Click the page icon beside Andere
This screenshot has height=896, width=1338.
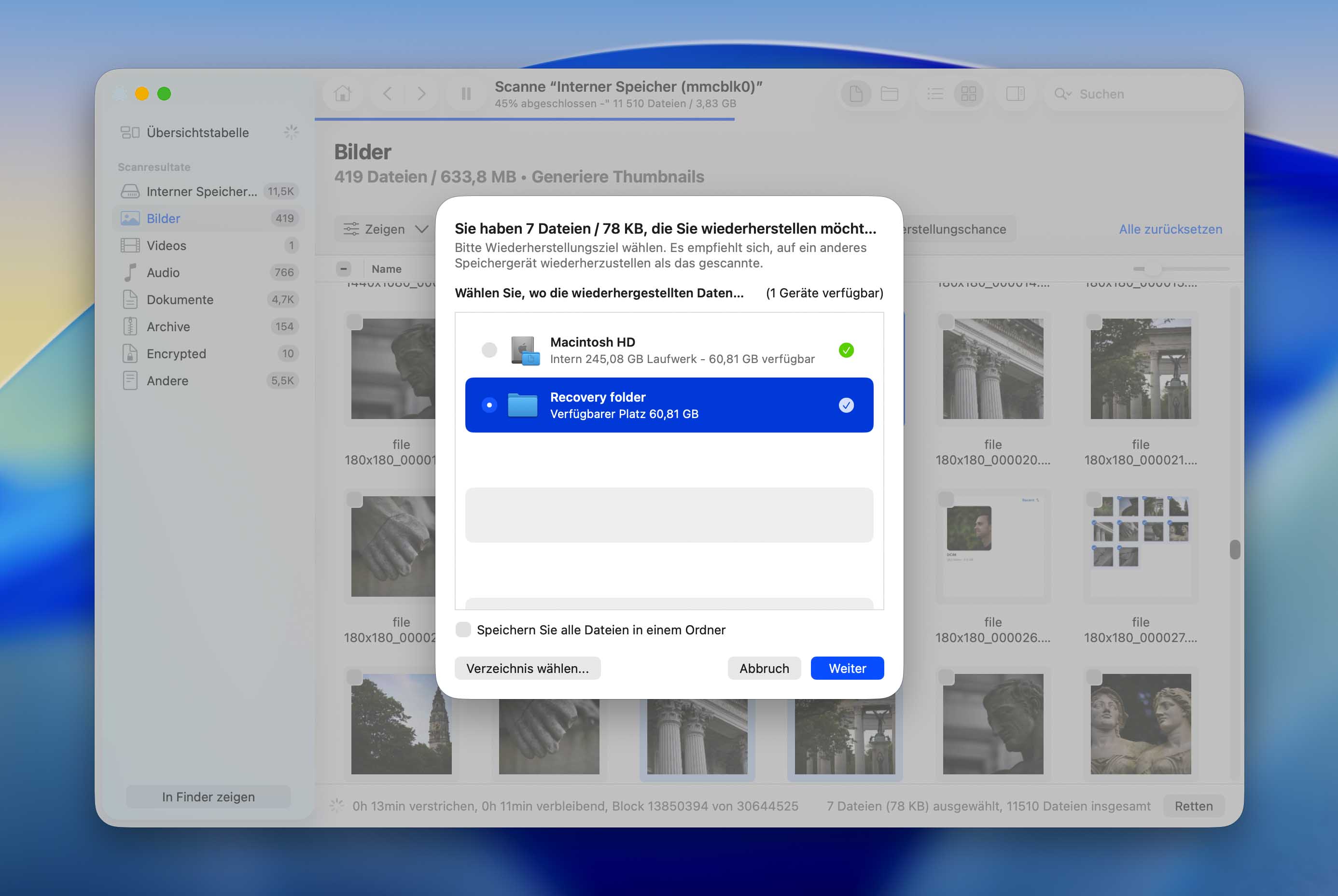[130, 380]
